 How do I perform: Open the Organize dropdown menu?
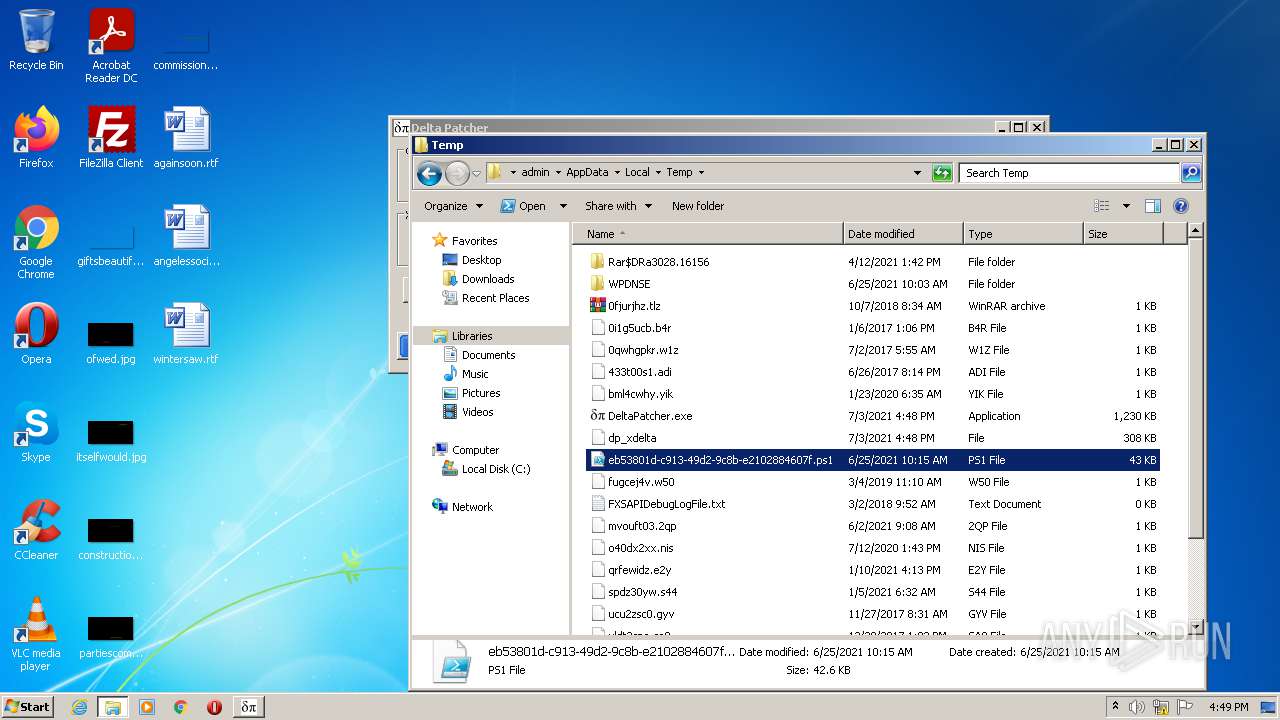[453, 206]
